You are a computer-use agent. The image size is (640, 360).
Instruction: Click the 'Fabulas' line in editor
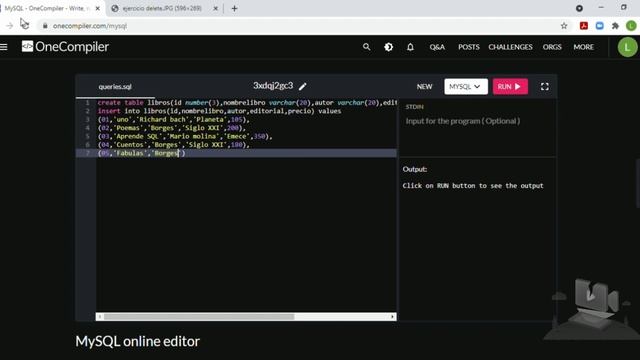tap(141, 153)
